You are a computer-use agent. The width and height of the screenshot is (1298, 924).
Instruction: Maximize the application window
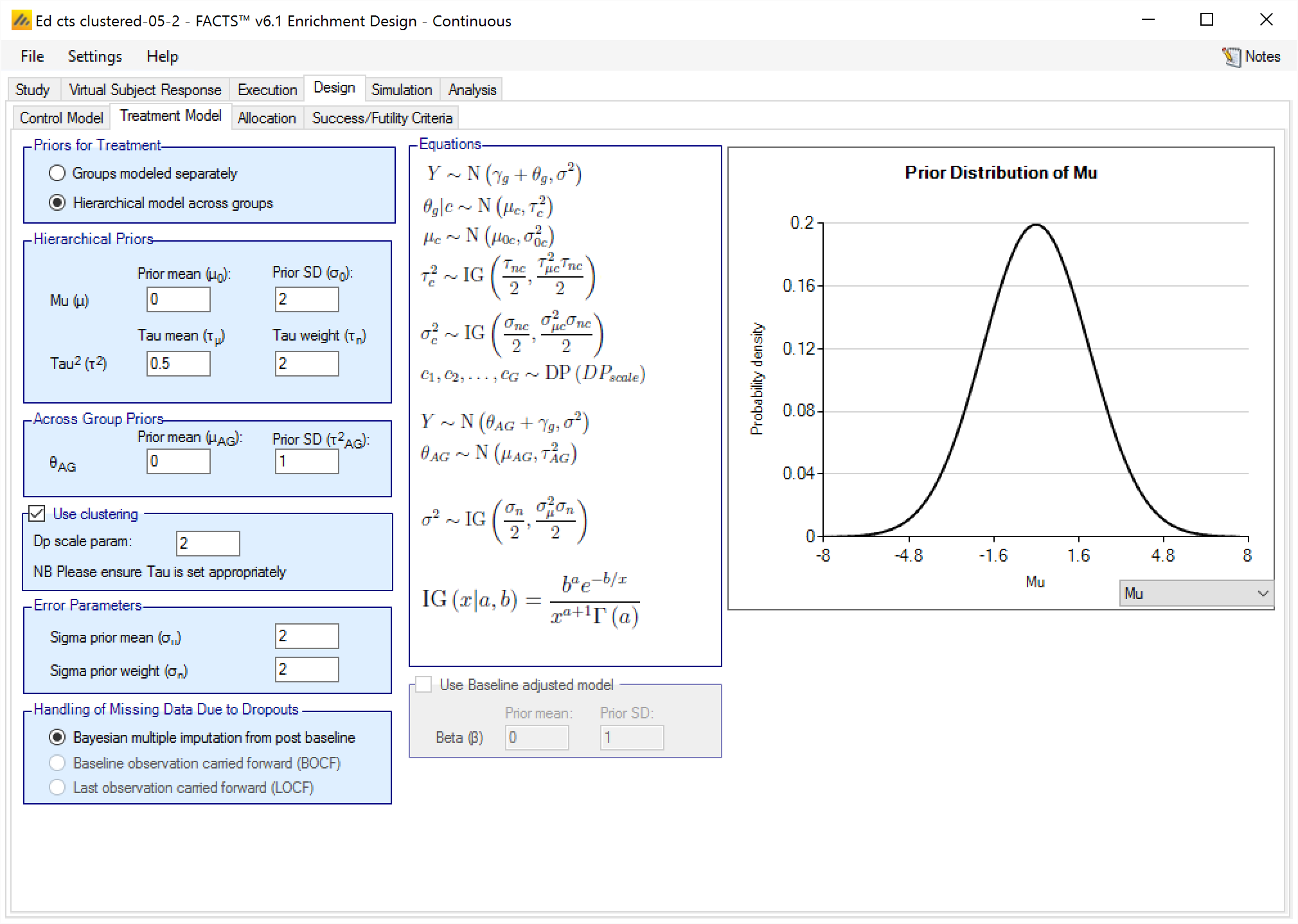click(1206, 20)
